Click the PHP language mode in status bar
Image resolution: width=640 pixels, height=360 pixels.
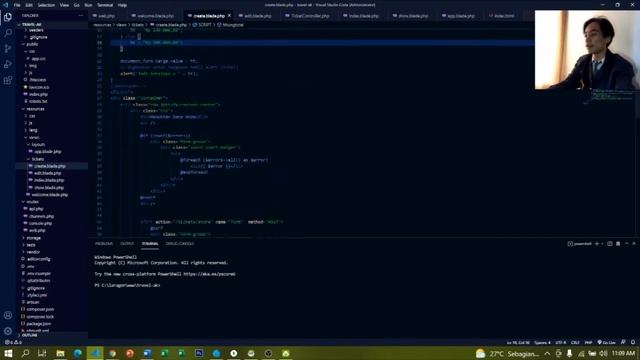click(x=588, y=342)
